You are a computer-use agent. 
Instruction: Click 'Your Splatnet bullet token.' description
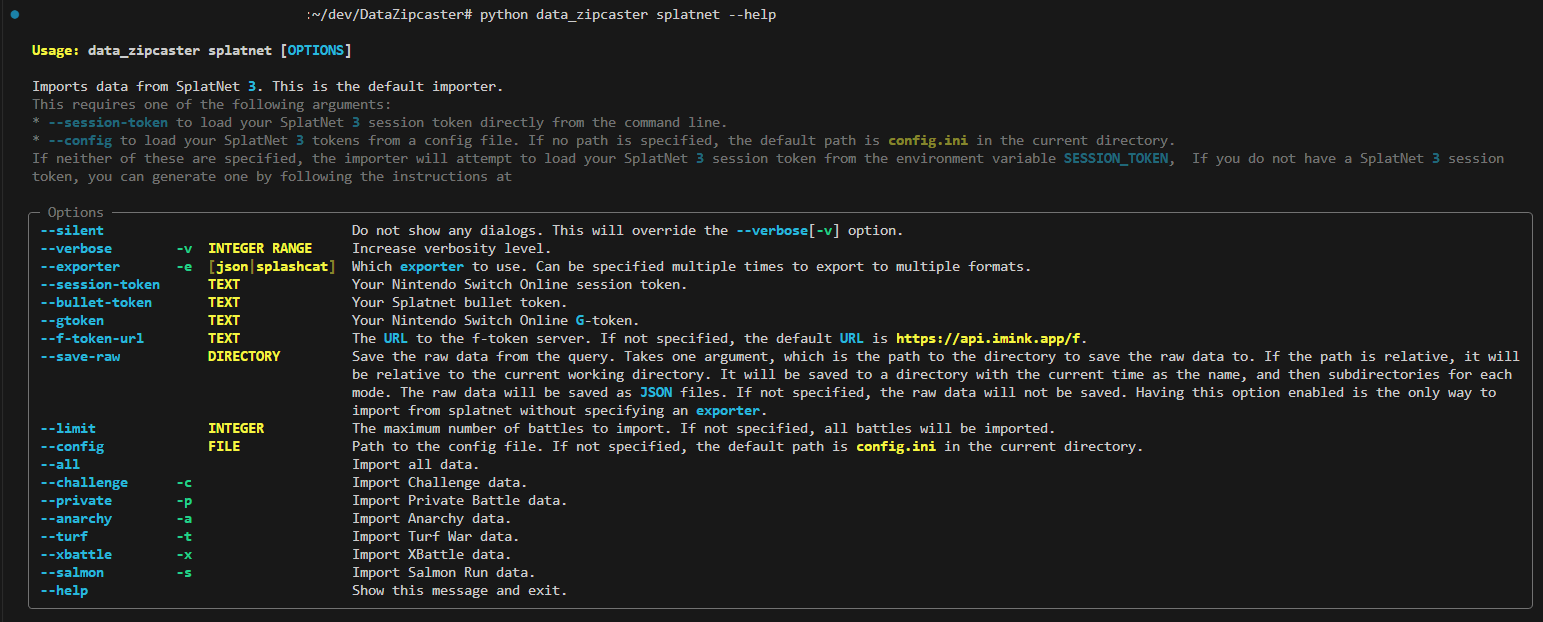click(460, 303)
